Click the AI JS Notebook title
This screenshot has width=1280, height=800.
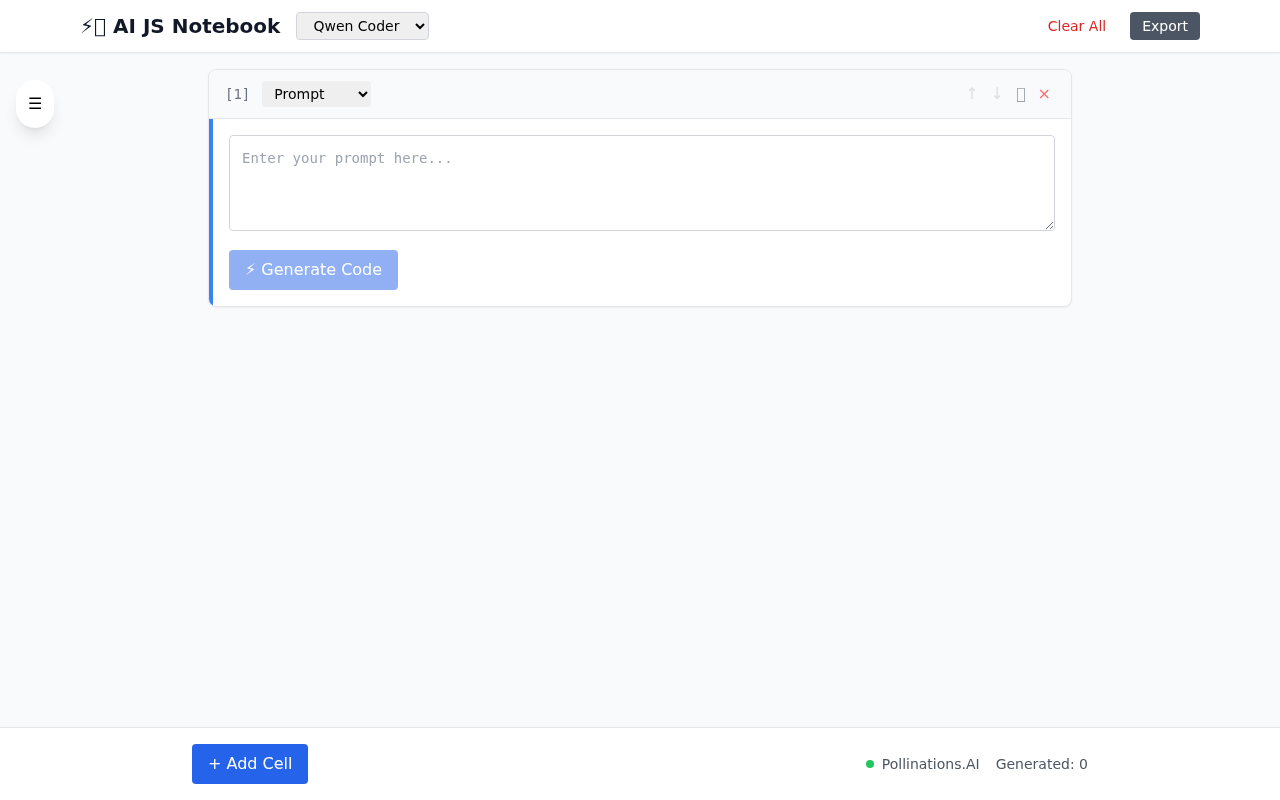(x=196, y=26)
